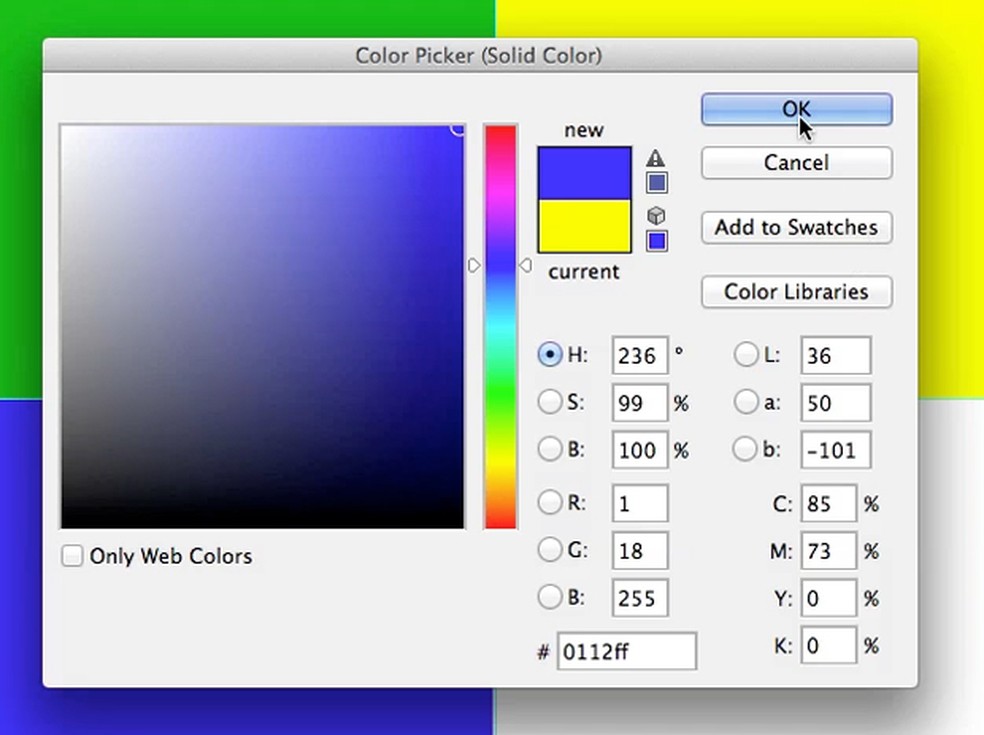This screenshot has width=984, height=735.
Task: Click the Color Picker (Solid Color) title bar
Action: (479, 55)
